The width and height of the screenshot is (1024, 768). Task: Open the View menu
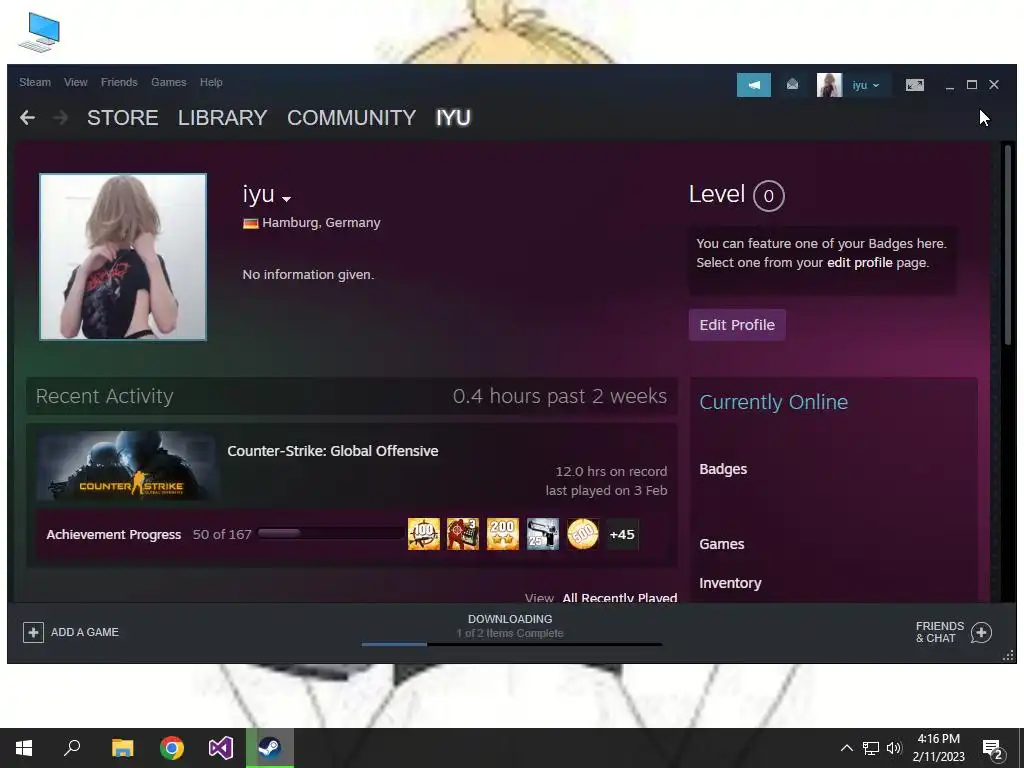click(x=76, y=82)
